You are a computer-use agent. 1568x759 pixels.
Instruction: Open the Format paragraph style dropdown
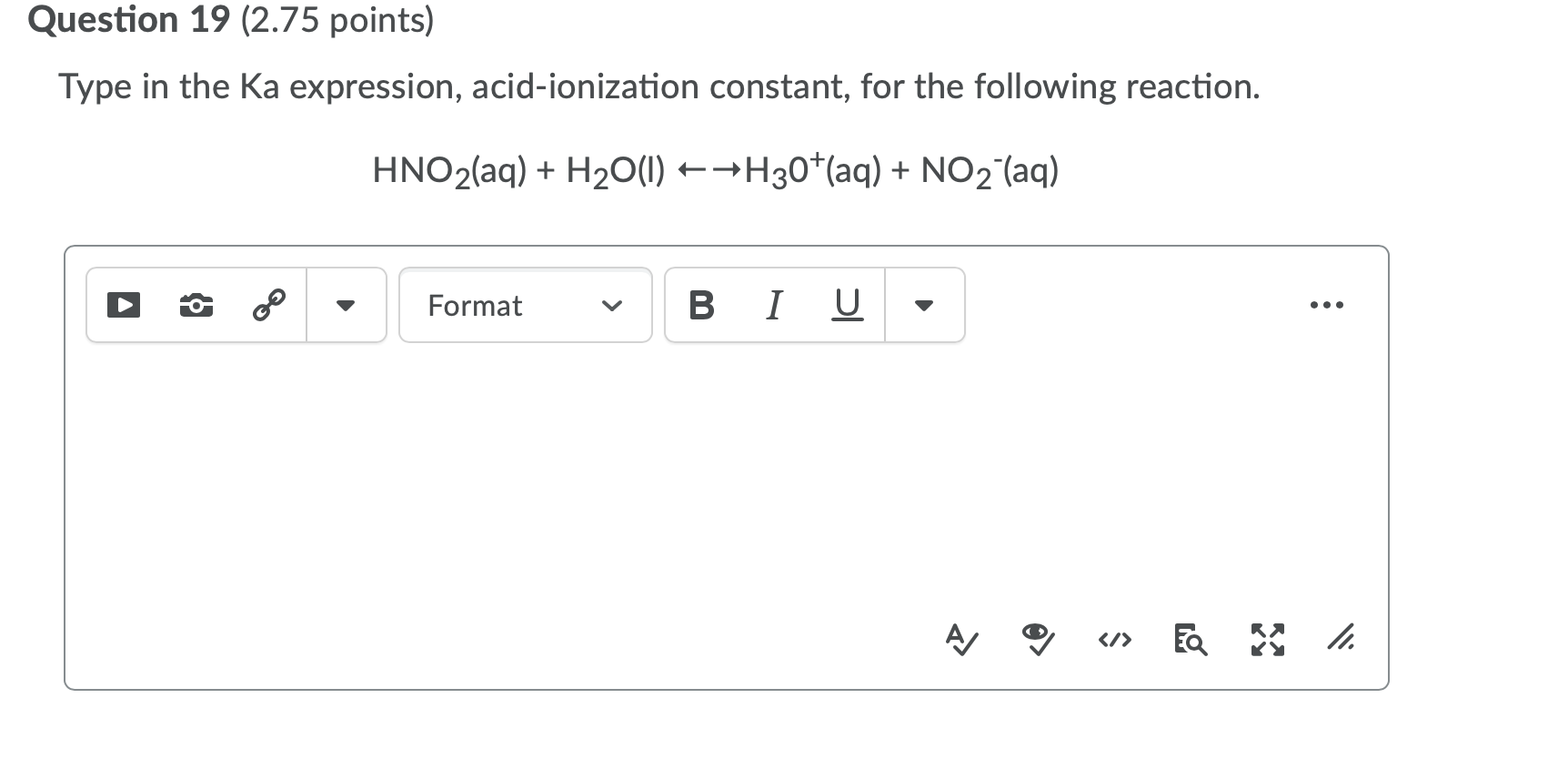(523, 306)
